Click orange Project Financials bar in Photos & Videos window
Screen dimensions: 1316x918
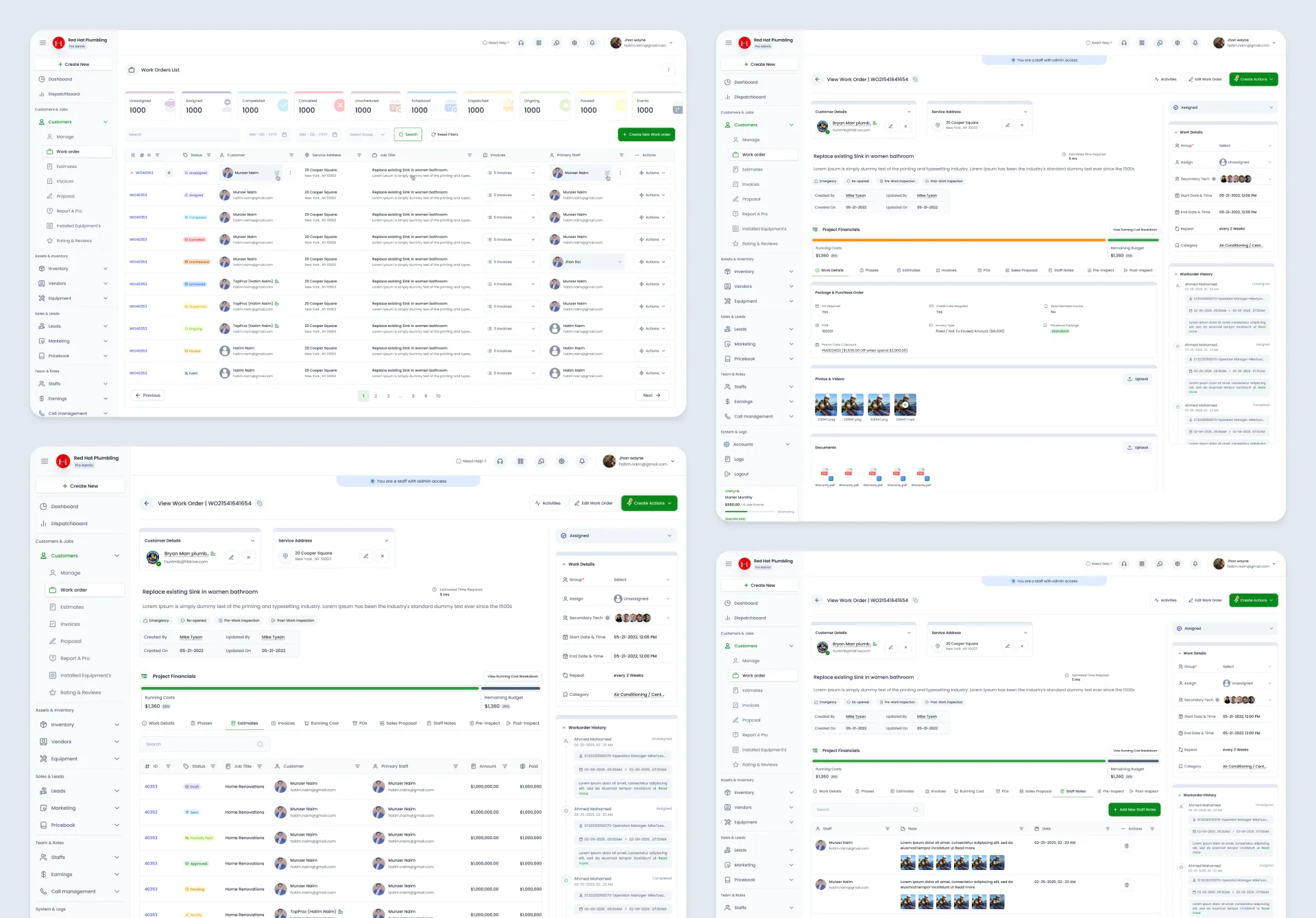coord(958,240)
